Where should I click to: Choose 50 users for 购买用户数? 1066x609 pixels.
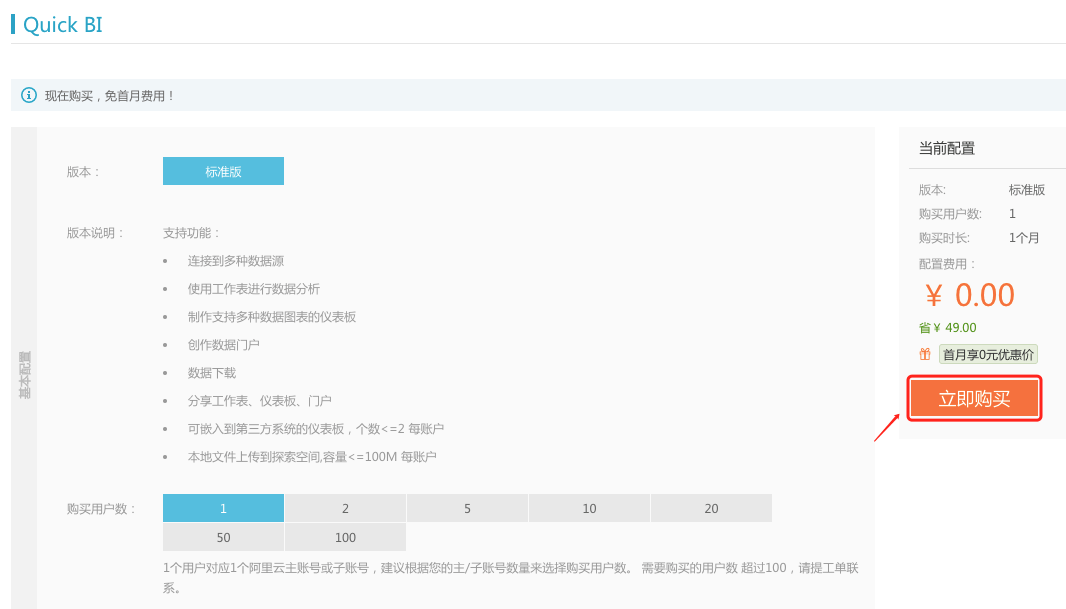tap(223, 538)
